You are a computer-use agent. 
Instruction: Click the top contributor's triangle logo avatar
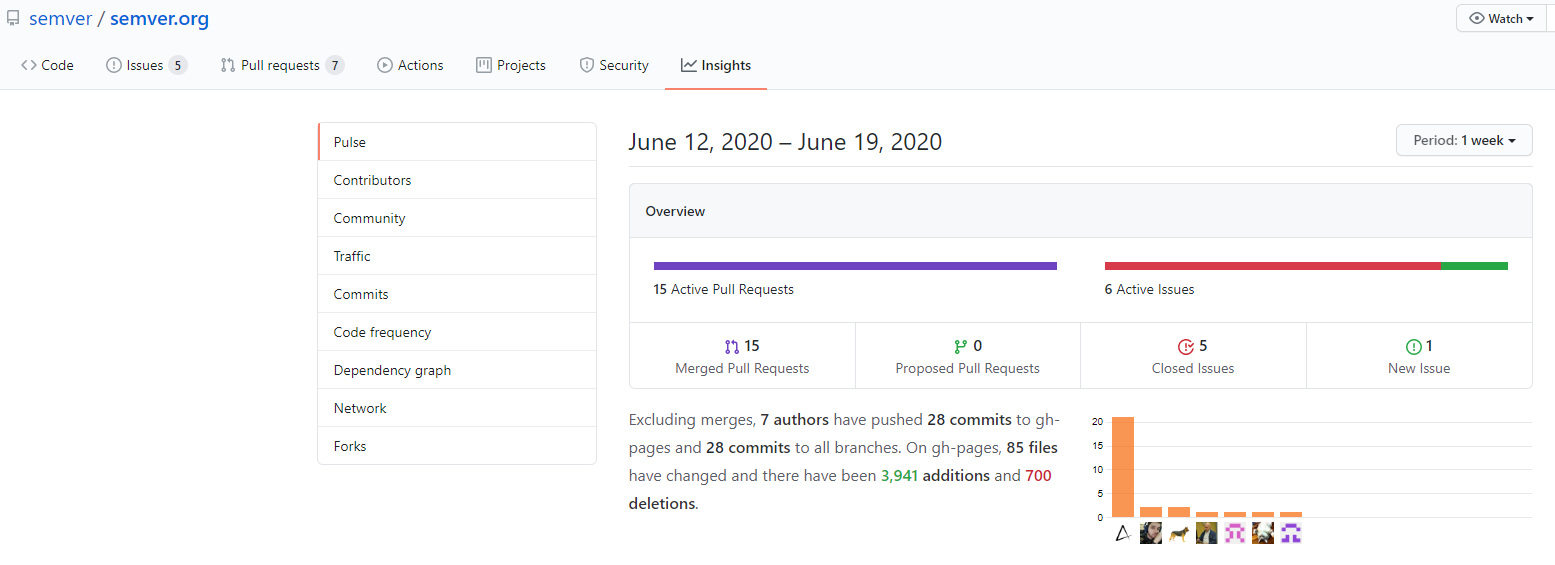click(1123, 533)
